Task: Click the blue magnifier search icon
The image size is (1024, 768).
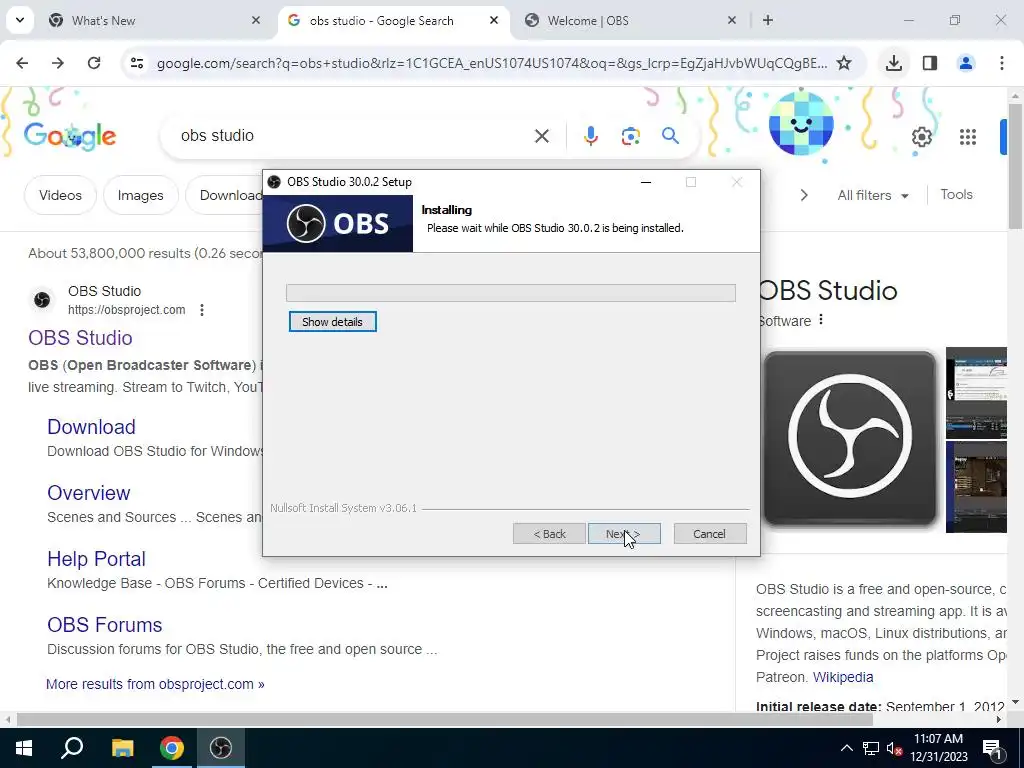Action: (x=671, y=136)
